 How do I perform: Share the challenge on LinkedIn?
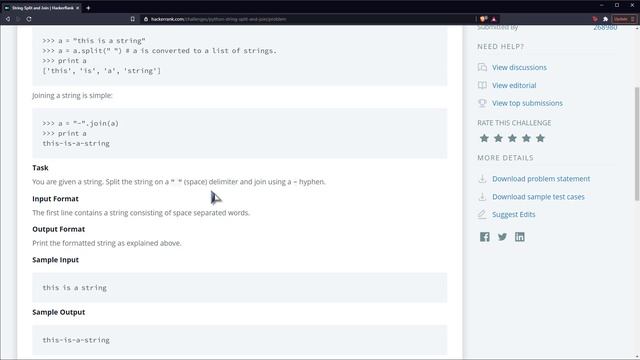[520, 237]
